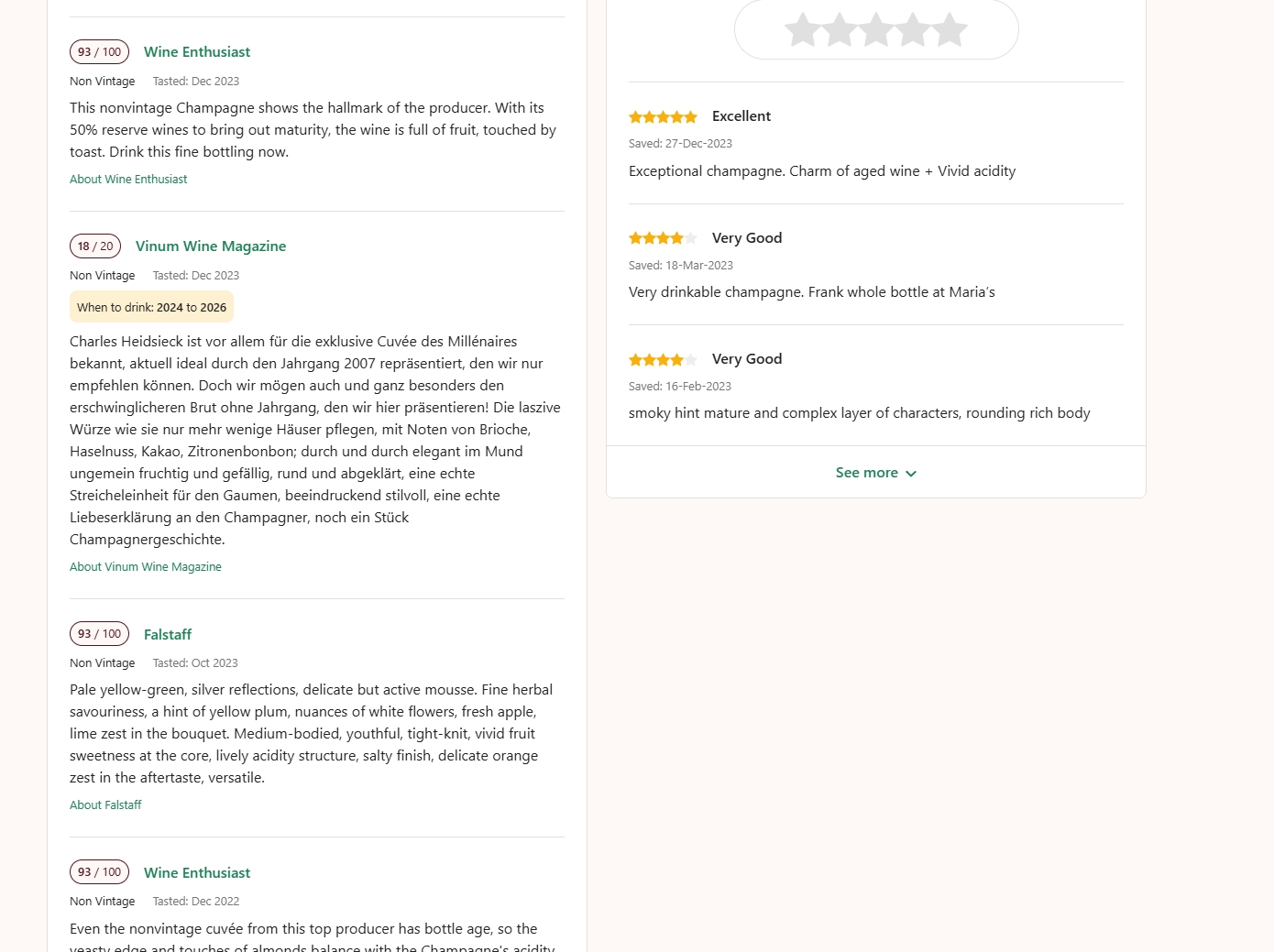
Task: Click About Falstaff link
Action: pos(105,805)
